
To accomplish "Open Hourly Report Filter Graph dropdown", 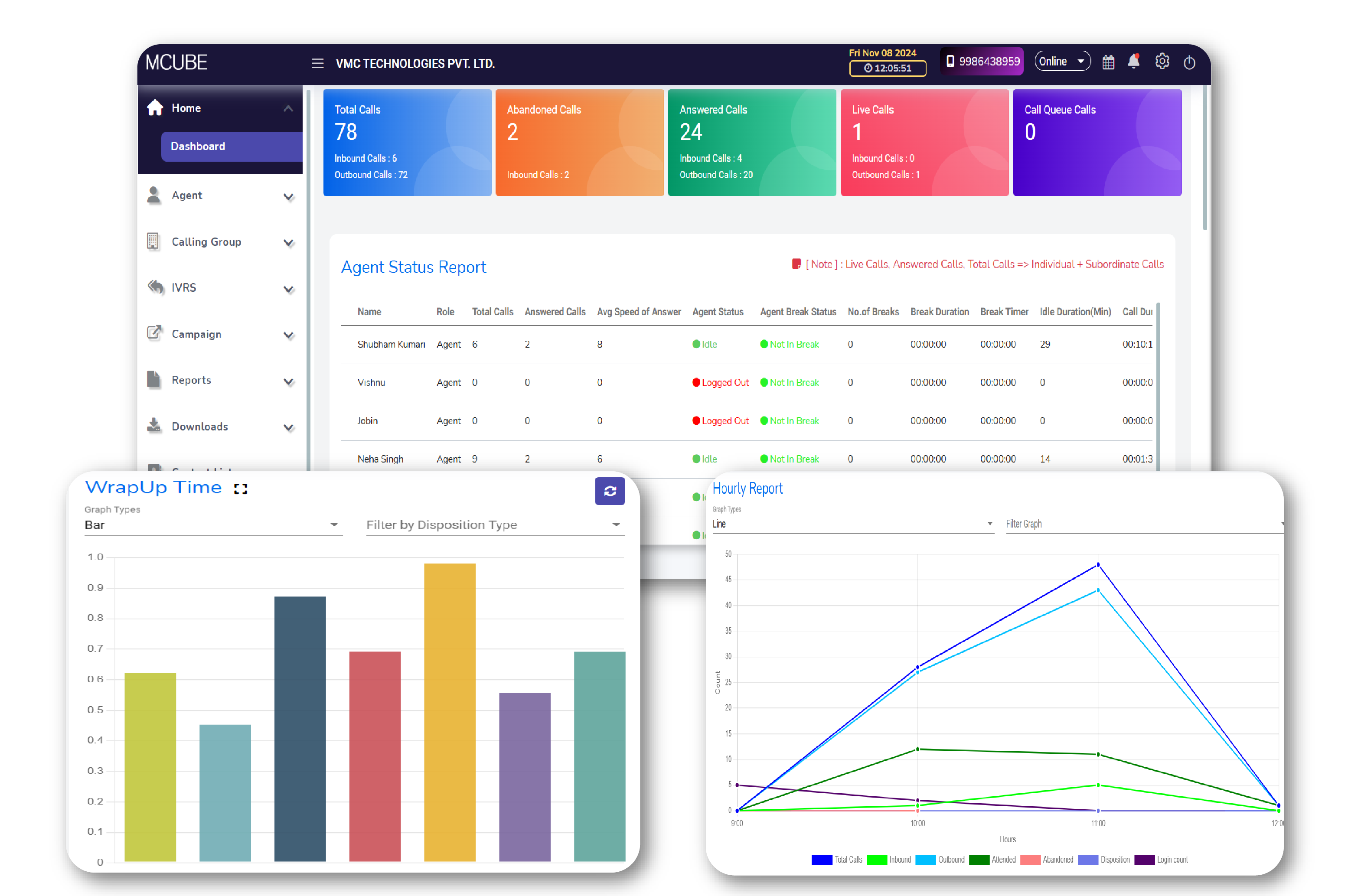I will pos(1145,524).
